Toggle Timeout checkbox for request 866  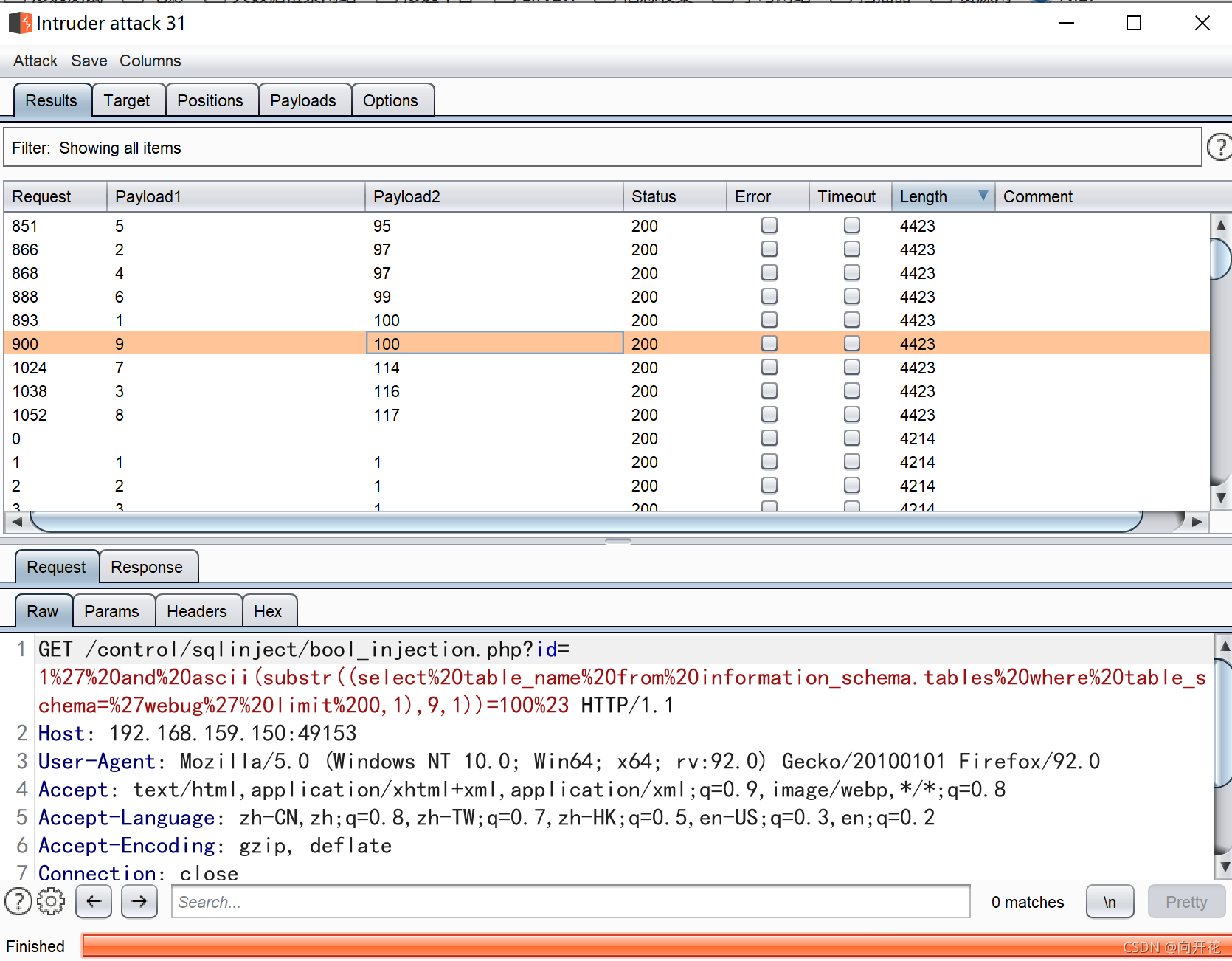[x=852, y=249]
